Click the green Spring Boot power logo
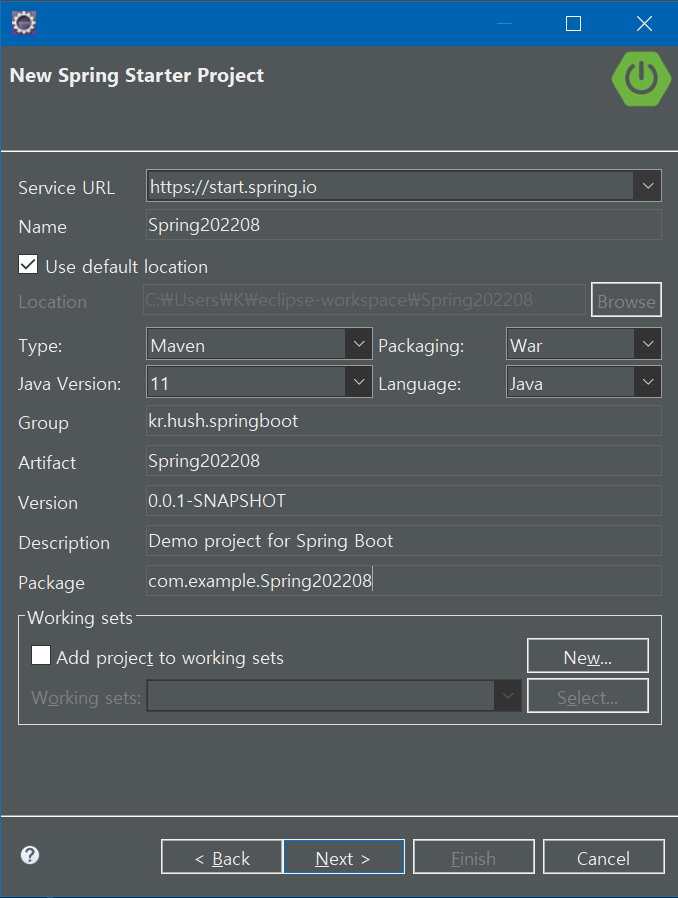The width and height of the screenshot is (678, 898). point(641,78)
